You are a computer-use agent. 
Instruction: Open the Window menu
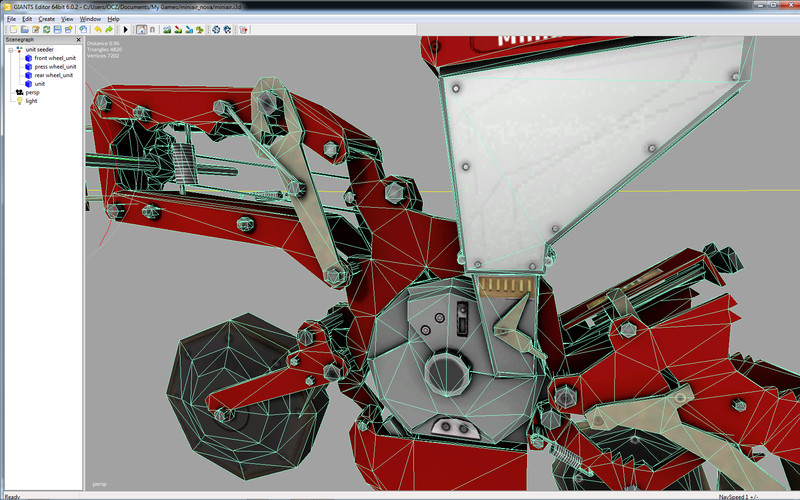pos(90,19)
